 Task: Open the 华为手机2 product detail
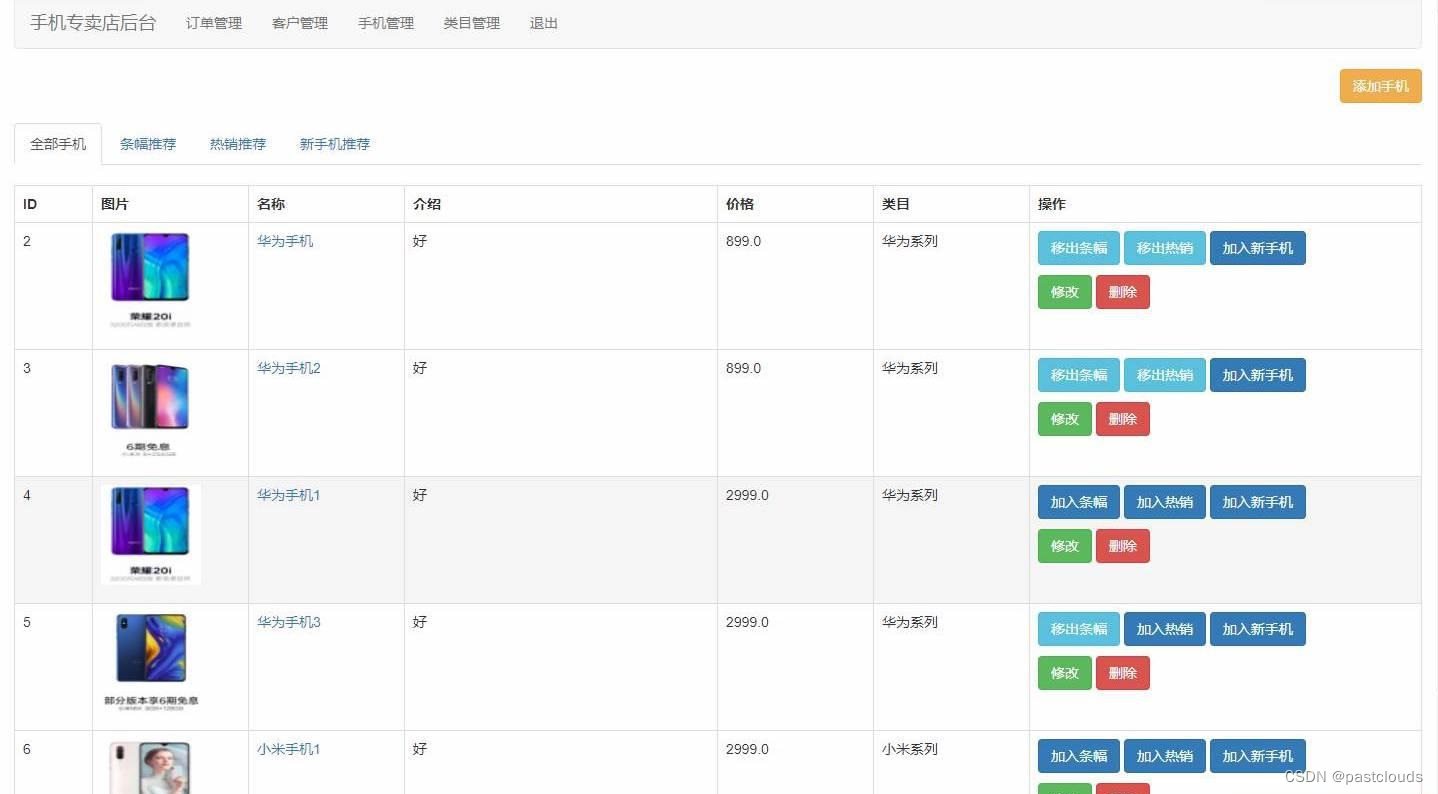[288, 367]
